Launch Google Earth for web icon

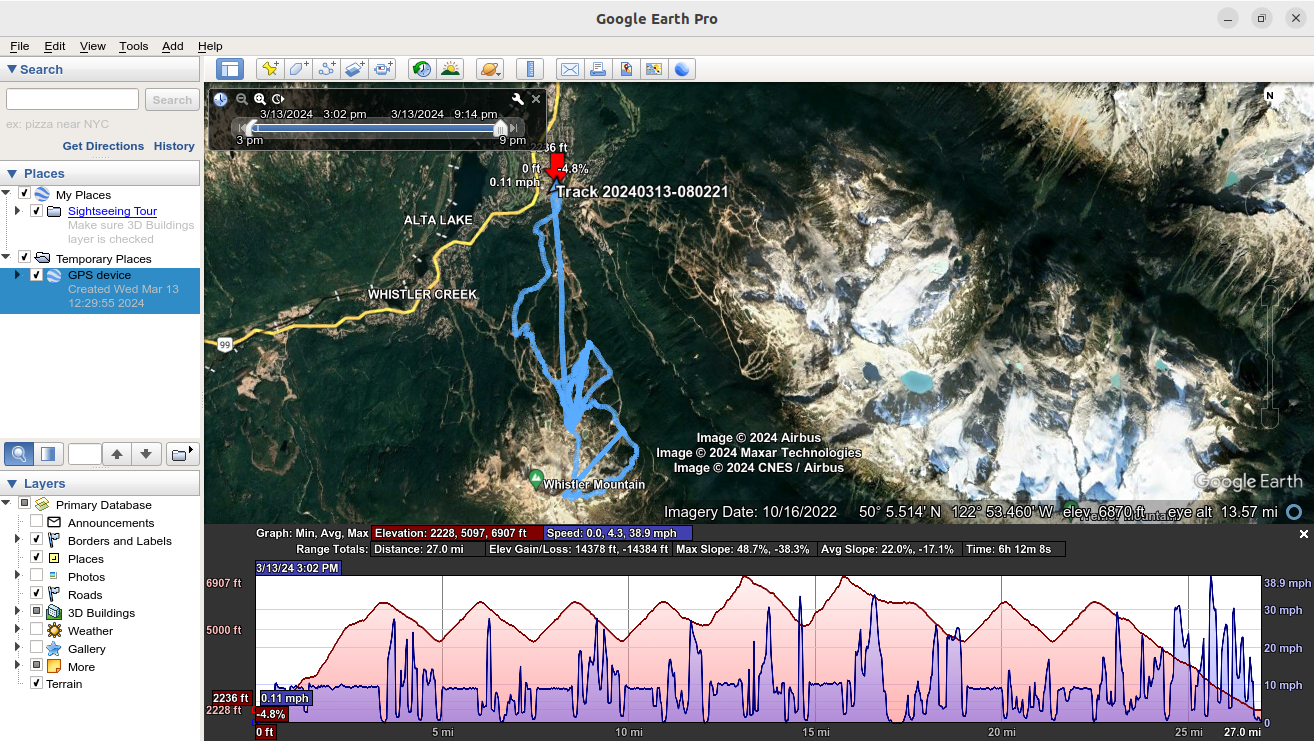pyautogui.click(x=682, y=69)
